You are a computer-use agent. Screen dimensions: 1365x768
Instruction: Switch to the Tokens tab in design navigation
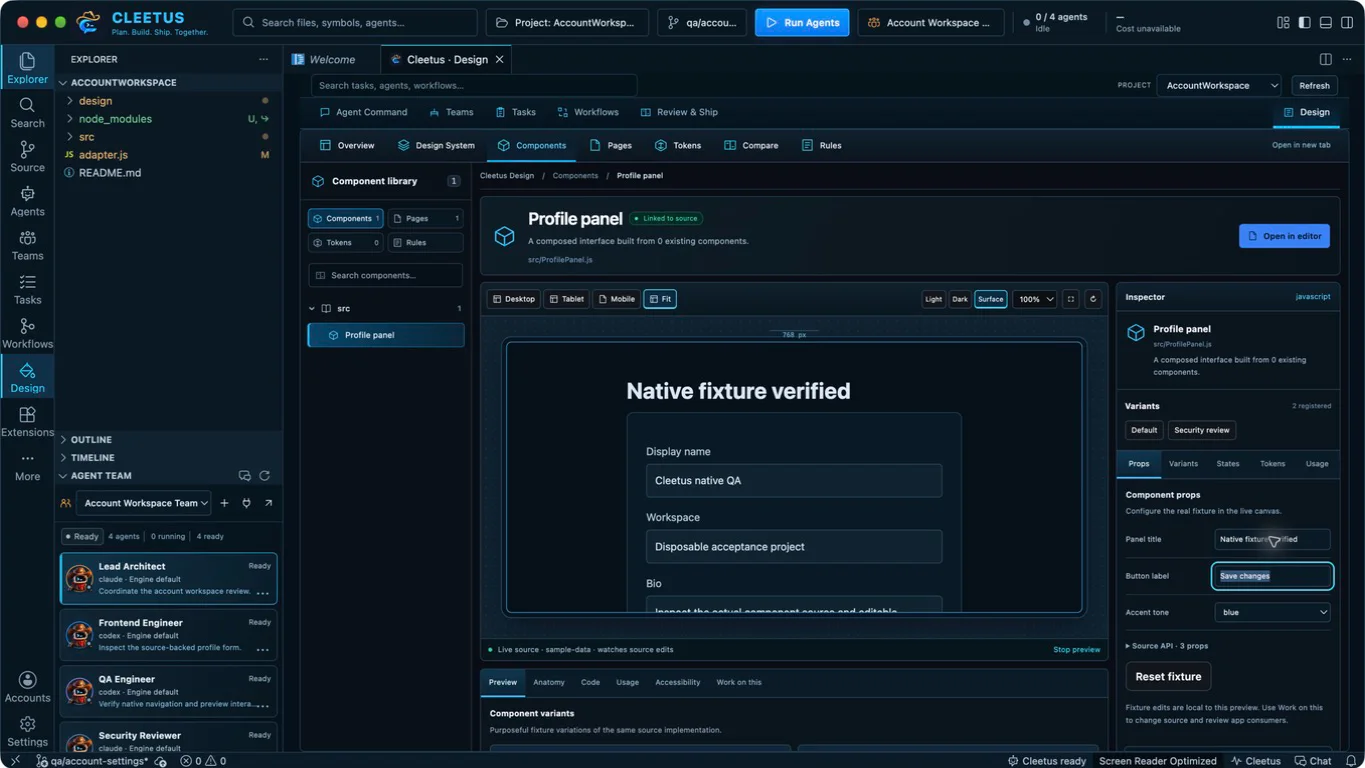(x=677, y=145)
